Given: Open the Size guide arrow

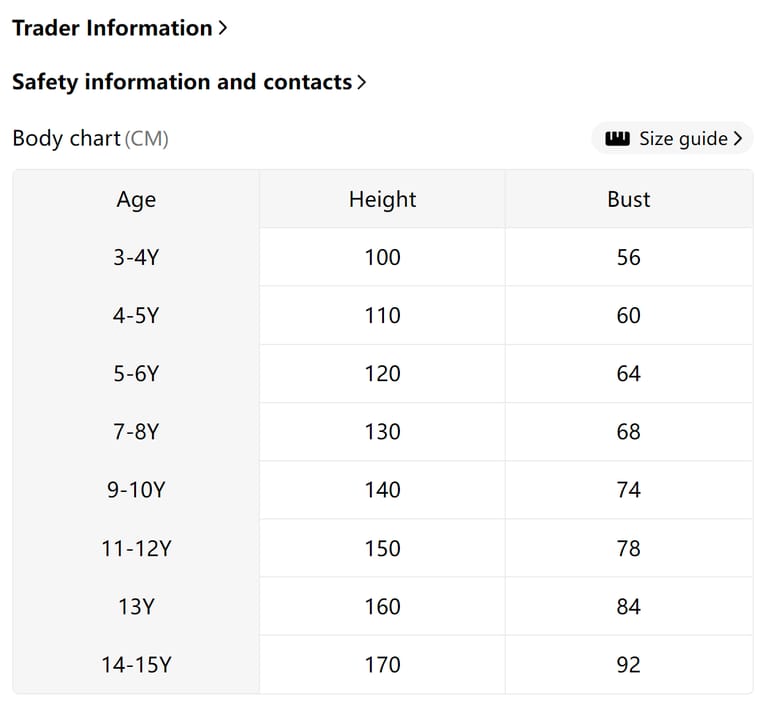Looking at the screenshot, I should tap(738, 139).
